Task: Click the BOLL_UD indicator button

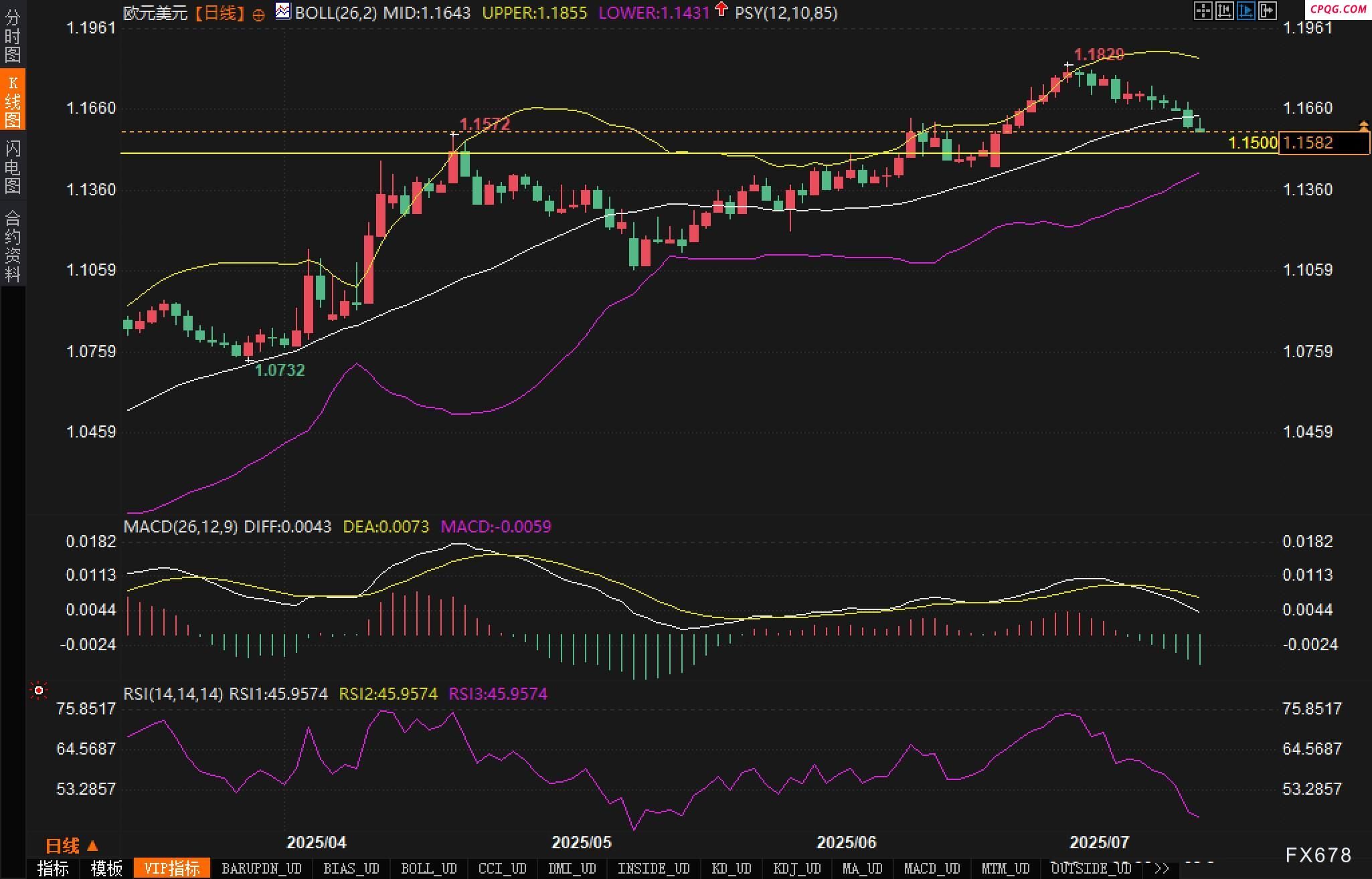Action: [428, 868]
